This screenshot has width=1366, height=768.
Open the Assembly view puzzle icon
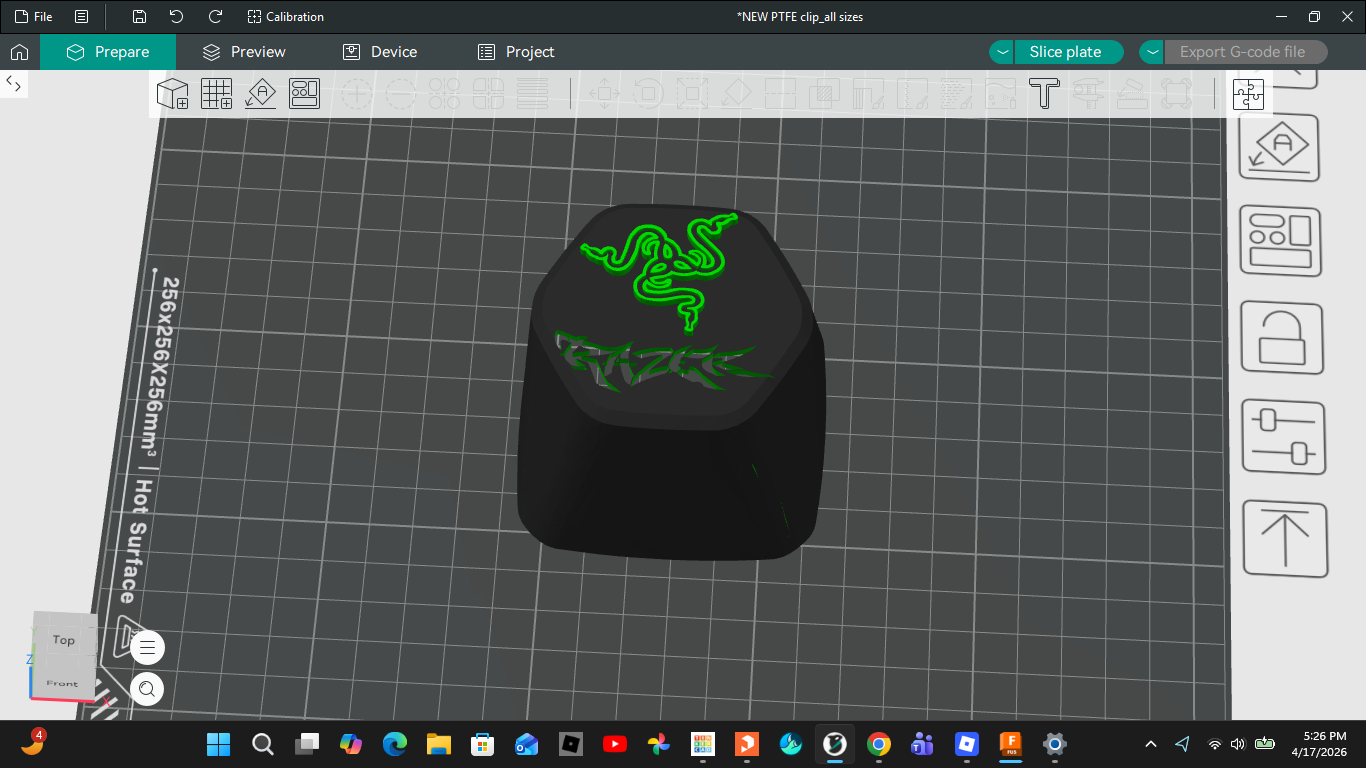click(1248, 94)
